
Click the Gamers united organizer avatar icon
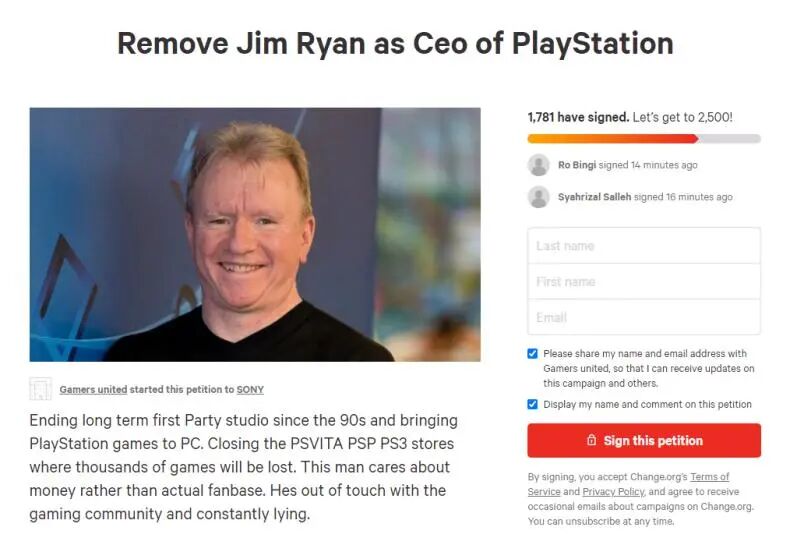[x=41, y=389]
